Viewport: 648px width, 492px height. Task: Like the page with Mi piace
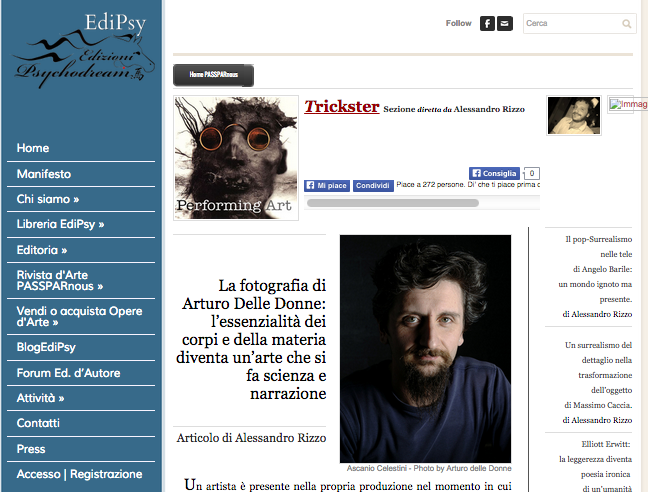(327, 186)
